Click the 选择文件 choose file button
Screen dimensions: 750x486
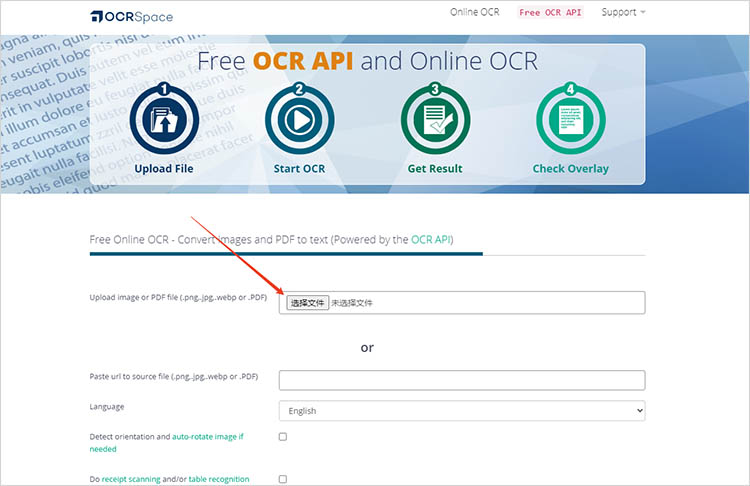click(x=308, y=303)
